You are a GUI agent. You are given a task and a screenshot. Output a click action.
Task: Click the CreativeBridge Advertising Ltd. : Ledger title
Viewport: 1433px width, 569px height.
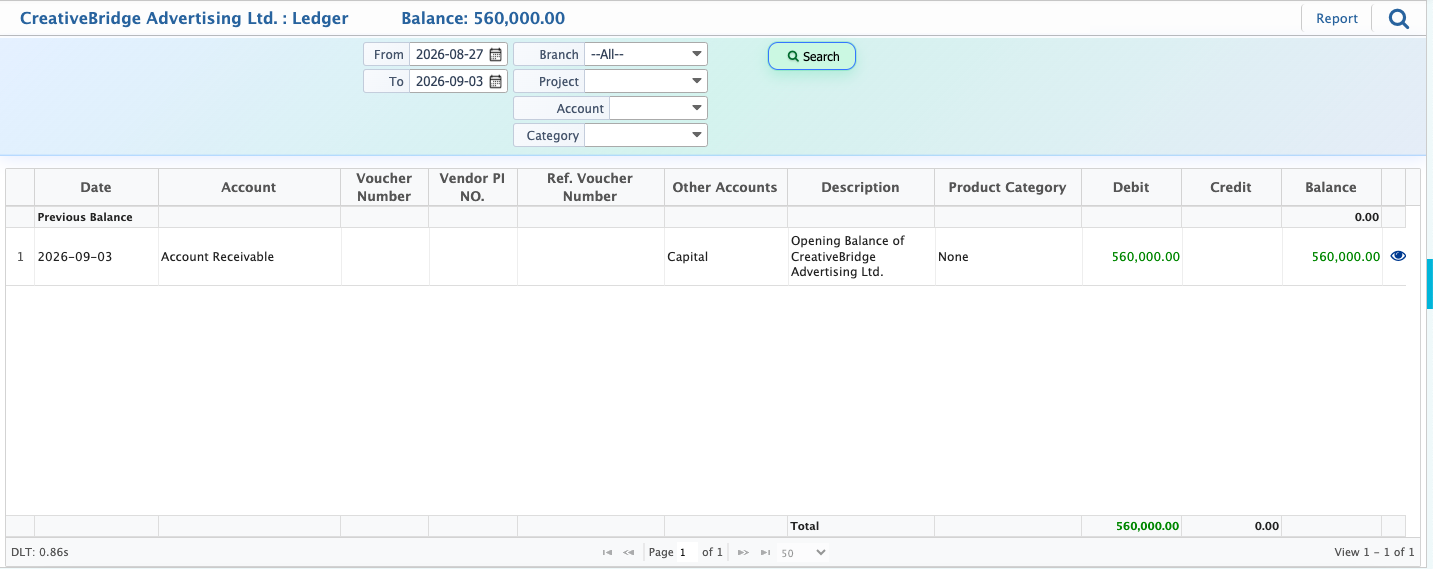(x=184, y=18)
